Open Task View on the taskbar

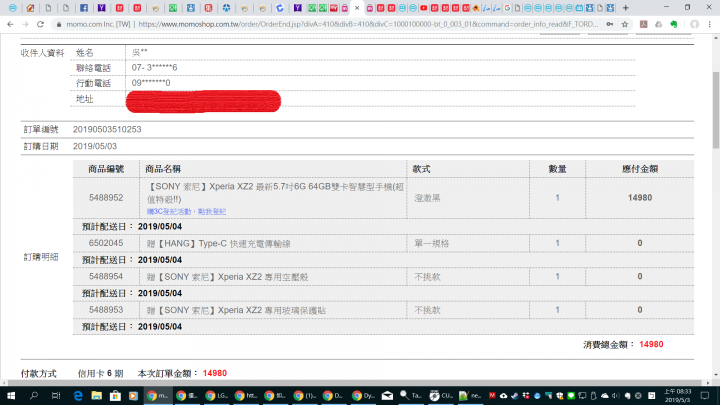(x=56, y=395)
